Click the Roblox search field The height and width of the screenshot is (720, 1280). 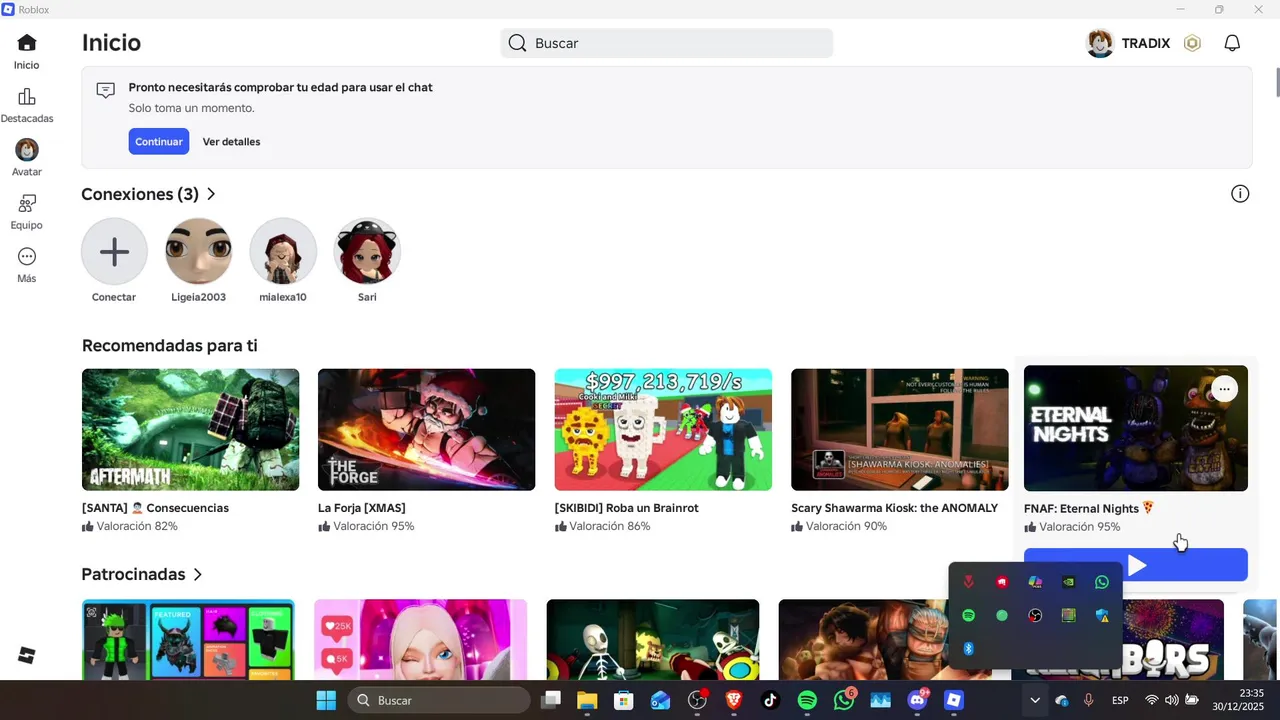[666, 43]
